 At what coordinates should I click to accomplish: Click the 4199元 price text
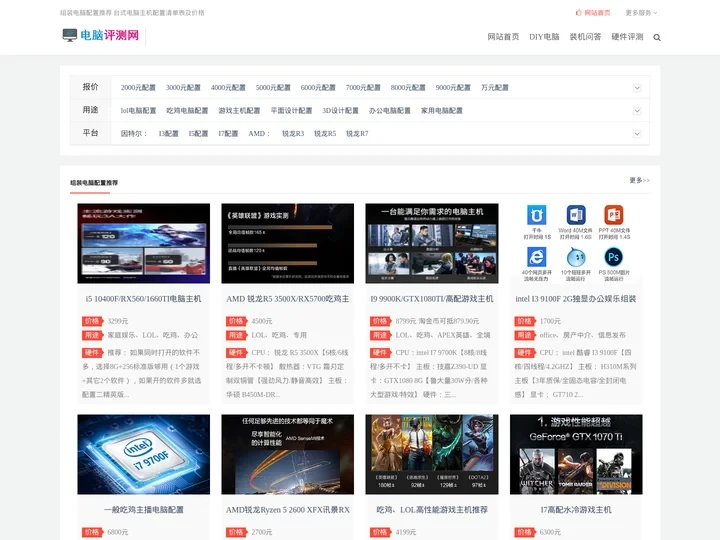tap(406, 532)
